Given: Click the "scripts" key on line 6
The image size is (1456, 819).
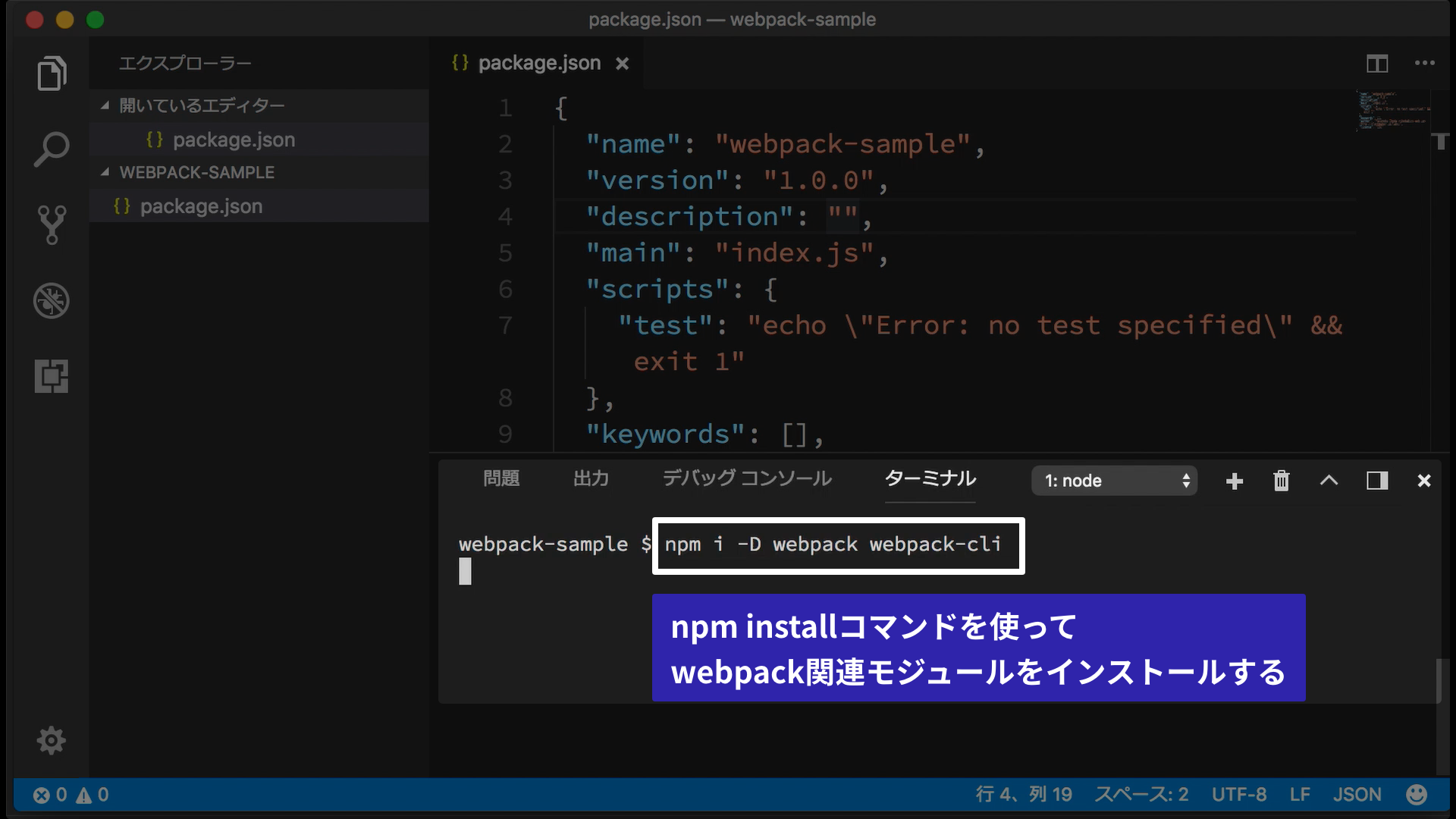Looking at the screenshot, I should point(657,290).
